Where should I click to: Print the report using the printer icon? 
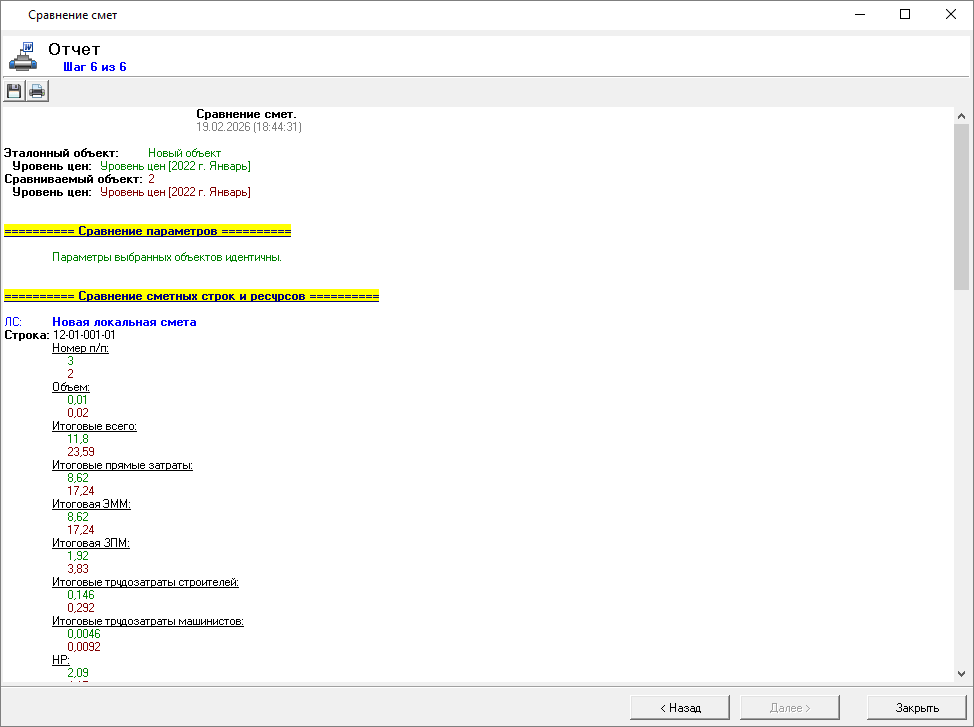(x=37, y=92)
